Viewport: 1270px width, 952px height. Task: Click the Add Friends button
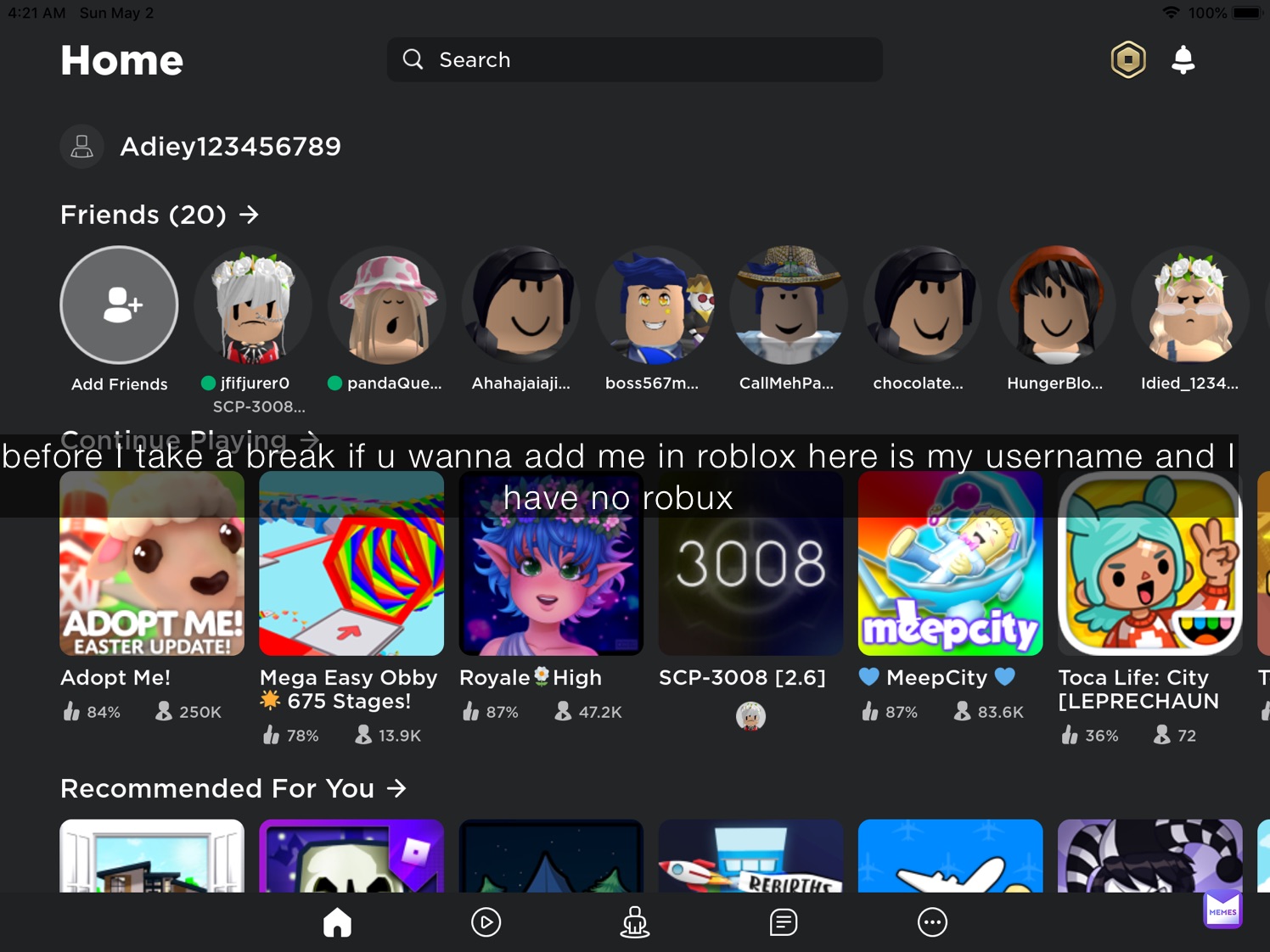pyautogui.click(x=119, y=305)
